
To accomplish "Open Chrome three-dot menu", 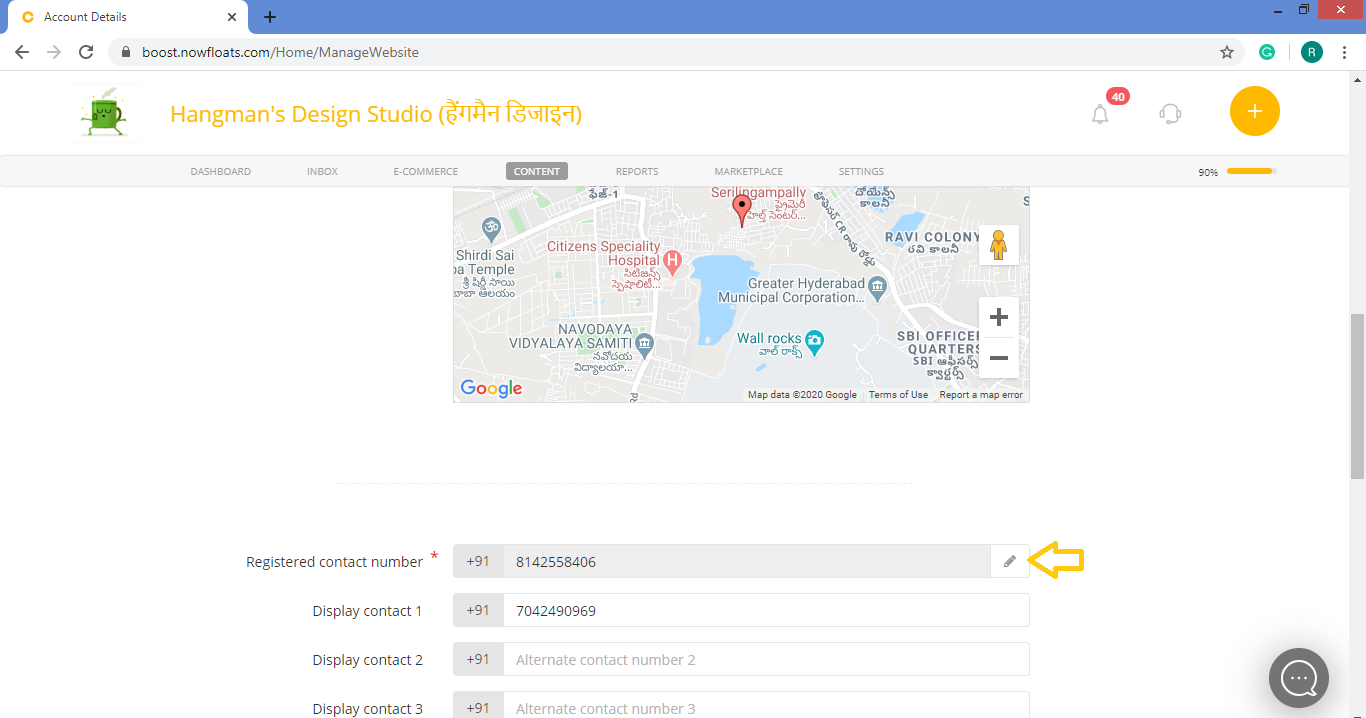I will (1344, 52).
